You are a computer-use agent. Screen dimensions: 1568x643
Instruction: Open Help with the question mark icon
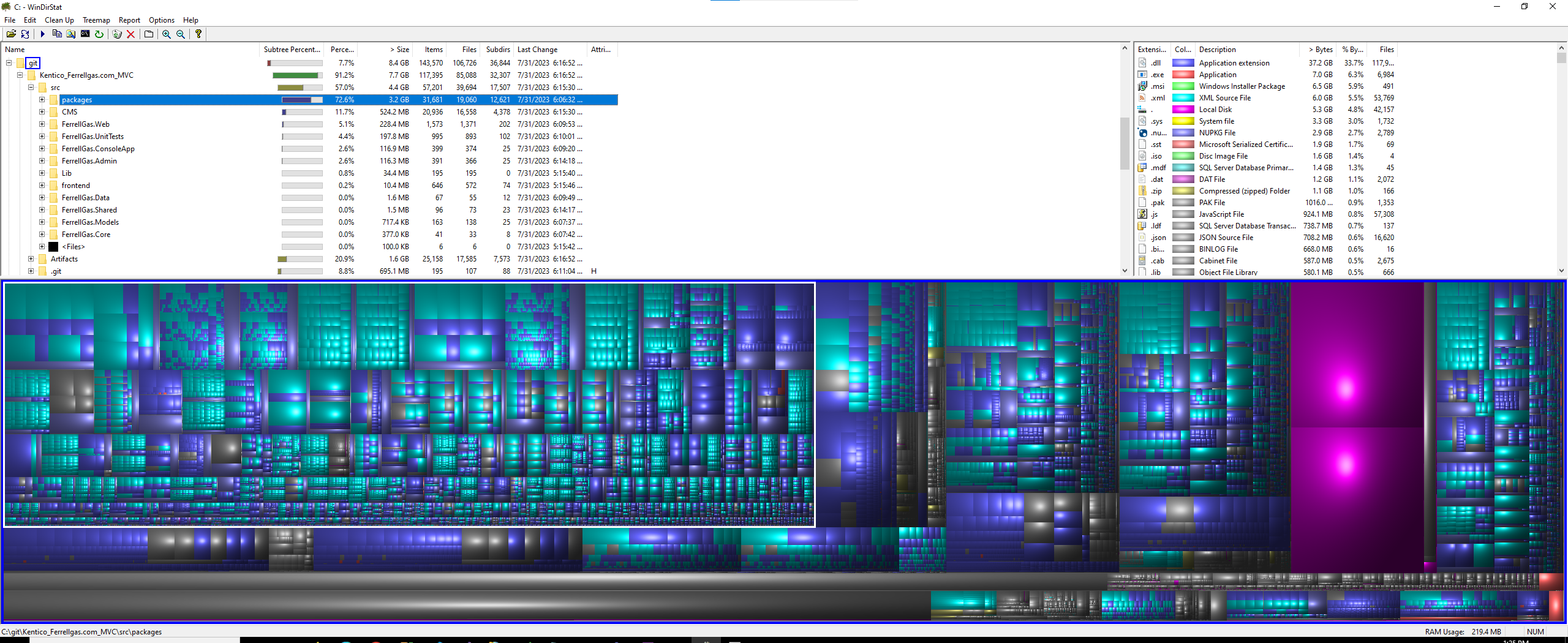[x=198, y=34]
